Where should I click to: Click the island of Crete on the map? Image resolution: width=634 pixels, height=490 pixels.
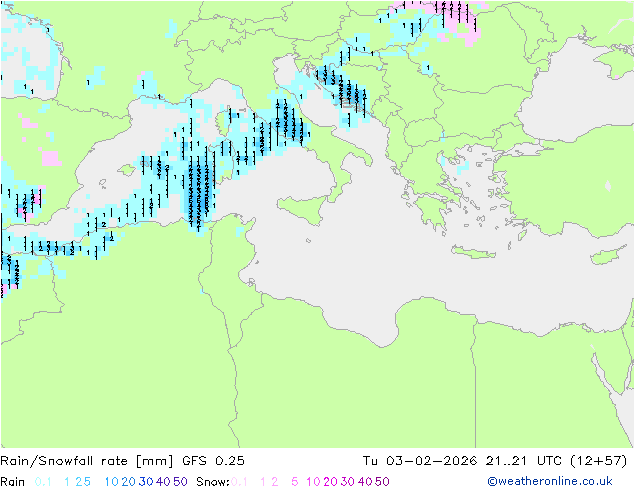point(473,252)
